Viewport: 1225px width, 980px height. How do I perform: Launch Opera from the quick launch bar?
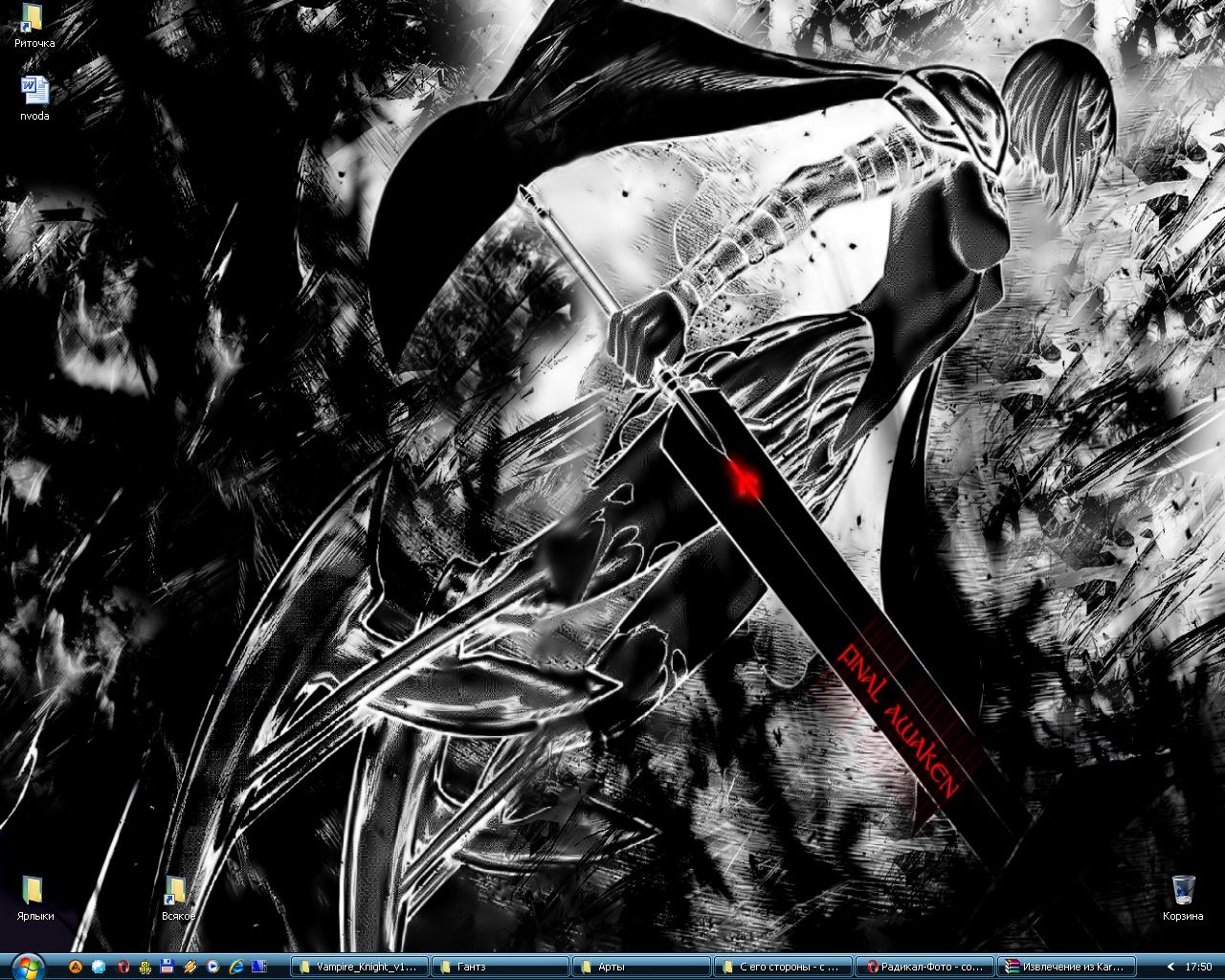coord(122,967)
